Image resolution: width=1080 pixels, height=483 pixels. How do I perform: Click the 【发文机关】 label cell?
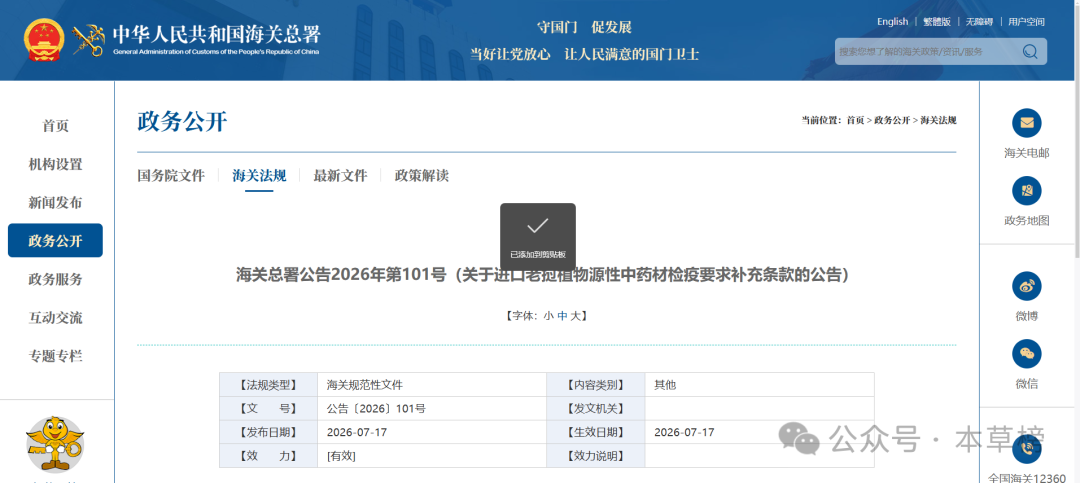[596, 409]
